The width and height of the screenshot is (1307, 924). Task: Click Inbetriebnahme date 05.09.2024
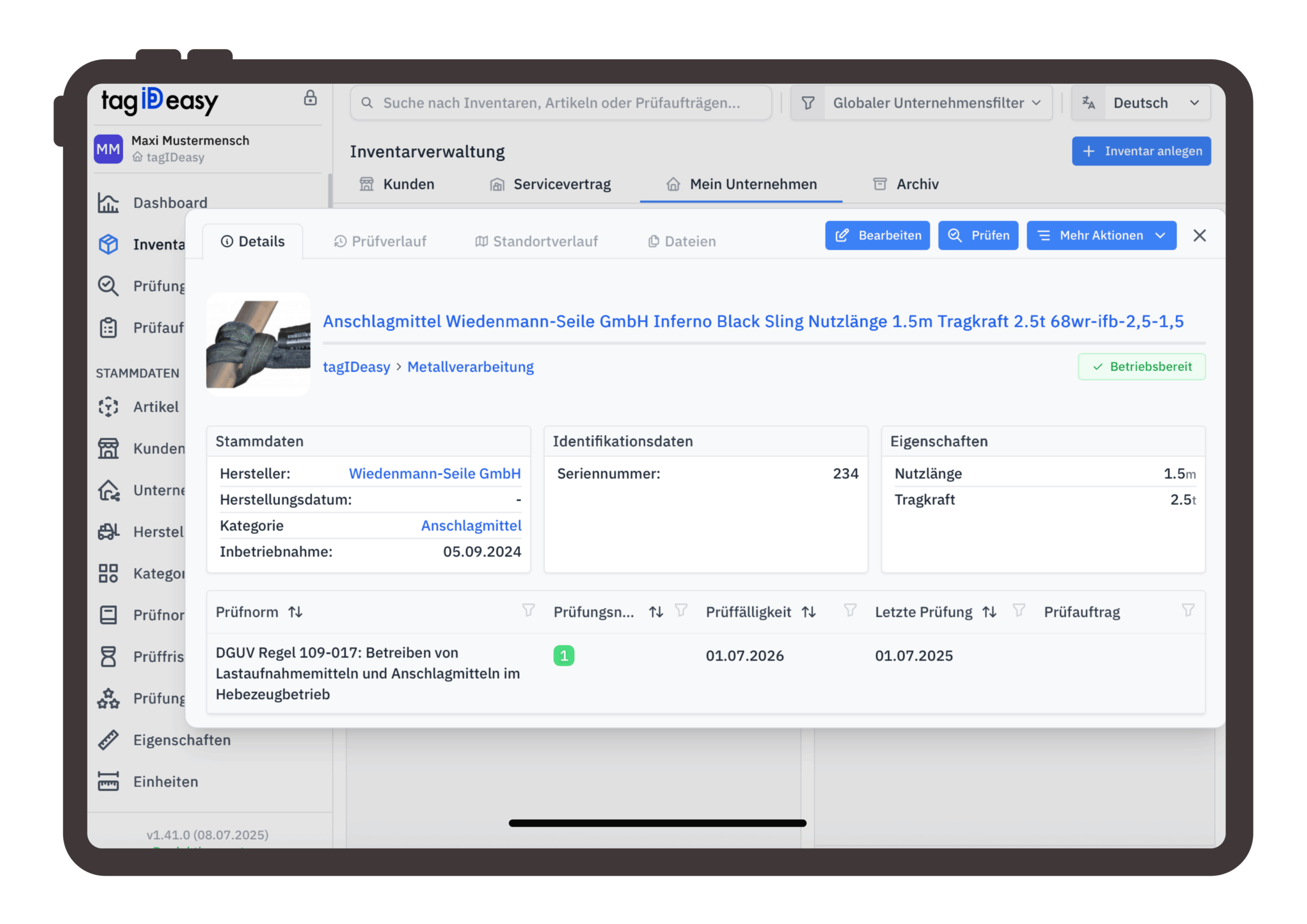(x=481, y=551)
